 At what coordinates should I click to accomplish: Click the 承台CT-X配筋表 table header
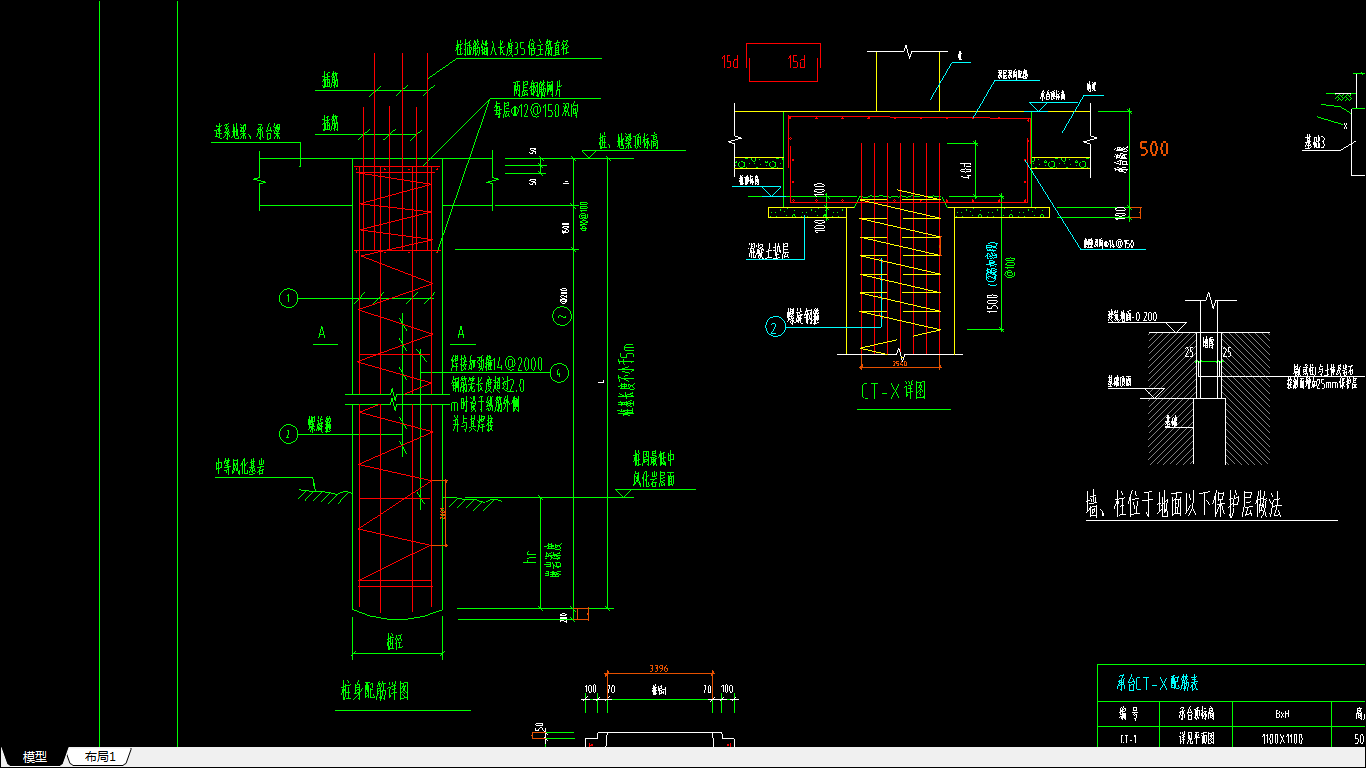1157,684
